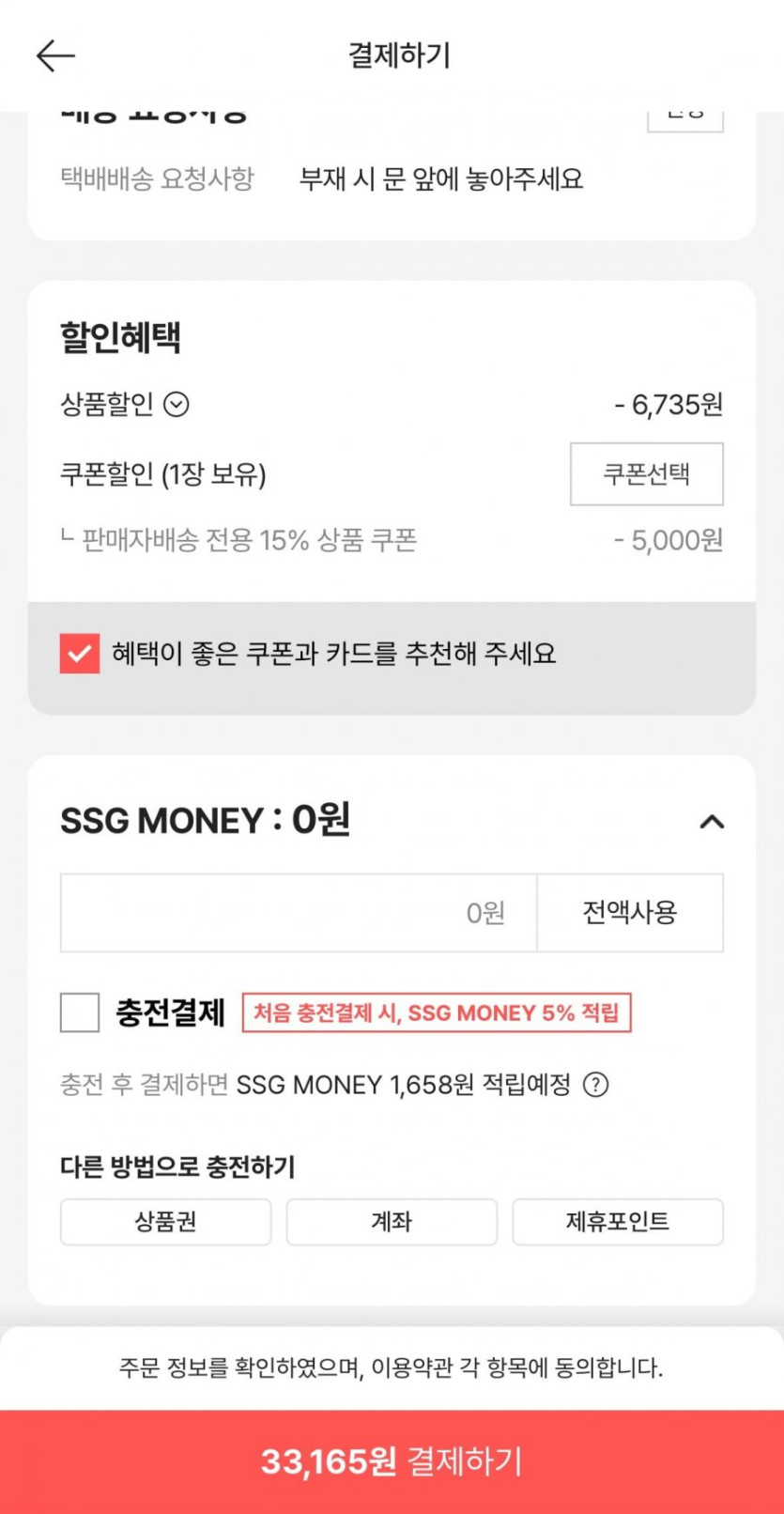Tap the SSG MONEY : 0원 header
Viewport: 784px width, 1514px height.
[x=205, y=821]
